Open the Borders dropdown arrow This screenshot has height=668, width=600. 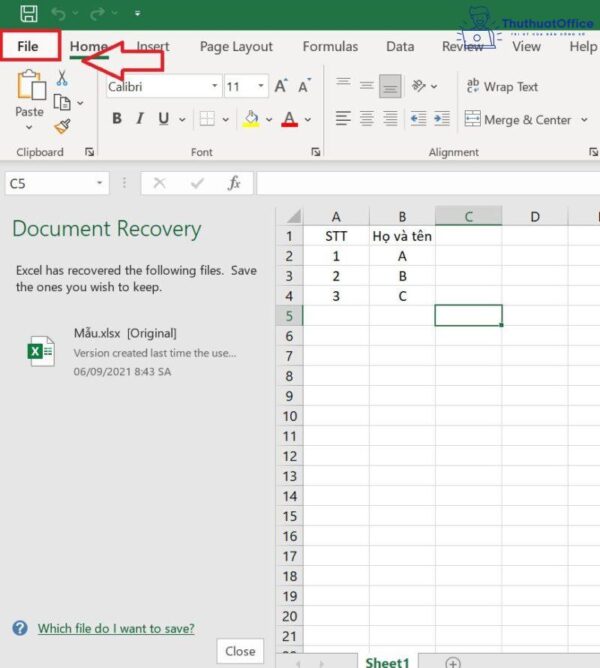(x=226, y=120)
